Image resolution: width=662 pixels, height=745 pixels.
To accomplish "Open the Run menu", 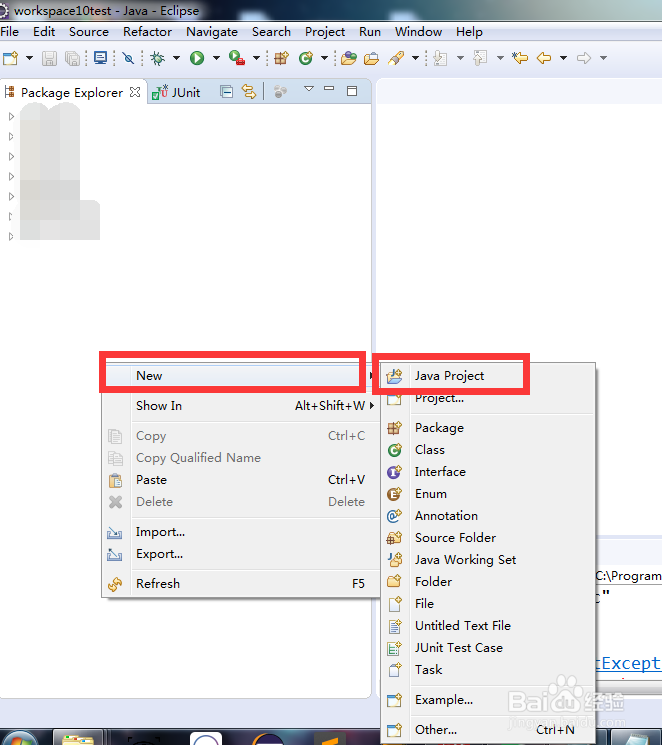I will [370, 32].
